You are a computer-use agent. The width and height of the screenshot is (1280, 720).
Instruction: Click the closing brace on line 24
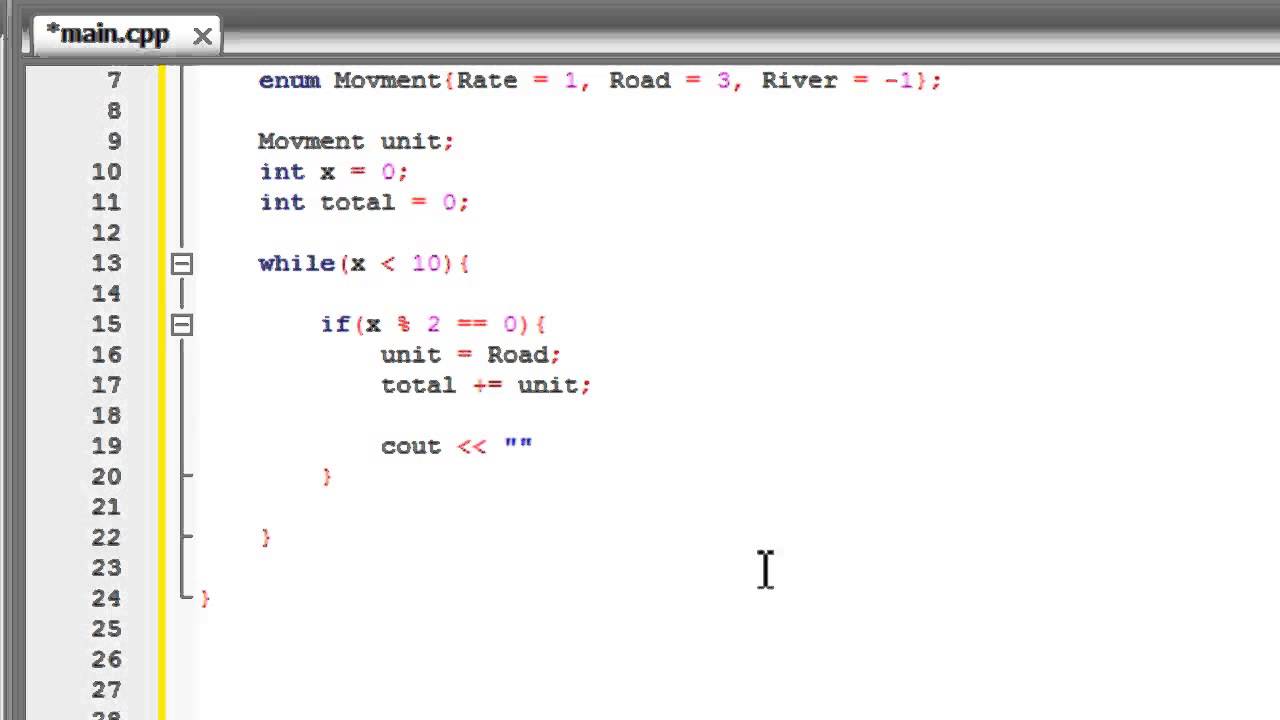point(205,599)
